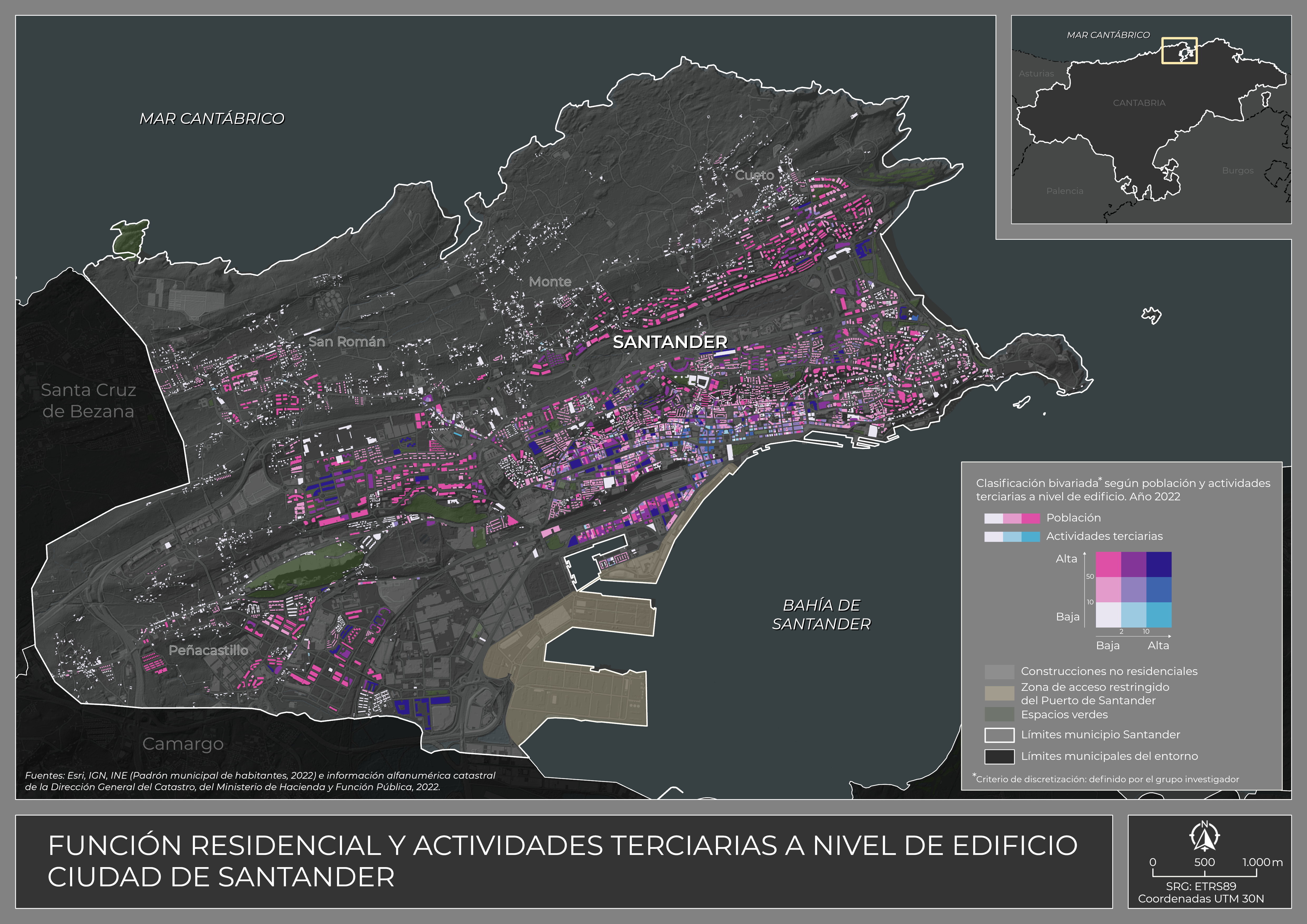Viewport: 1307px width, 924px height.
Task: Click the BAHÍA DE SANTANDER water label
Action: coord(821,614)
